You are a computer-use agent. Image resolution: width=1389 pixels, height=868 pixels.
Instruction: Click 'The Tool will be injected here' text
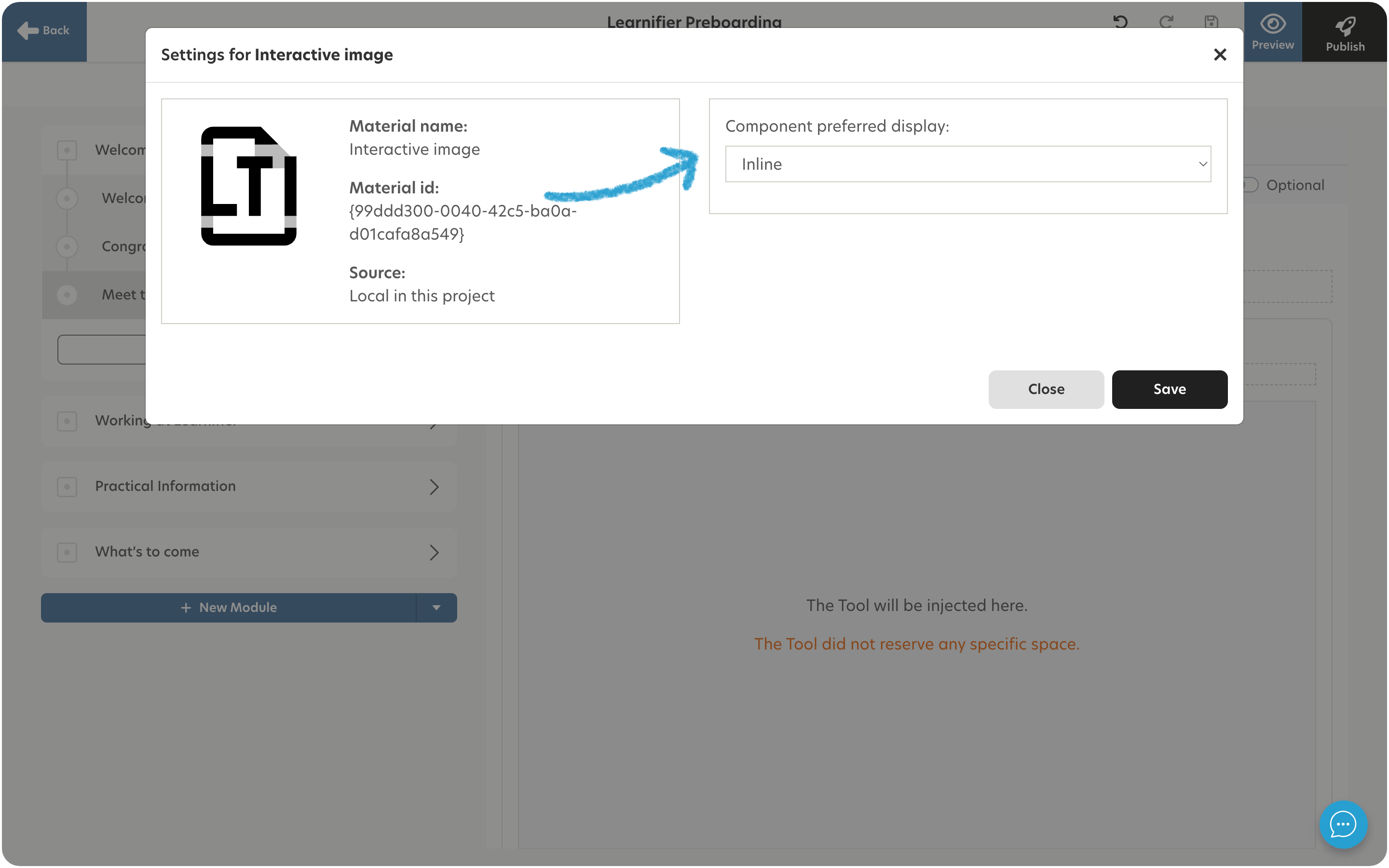[x=917, y=605]
